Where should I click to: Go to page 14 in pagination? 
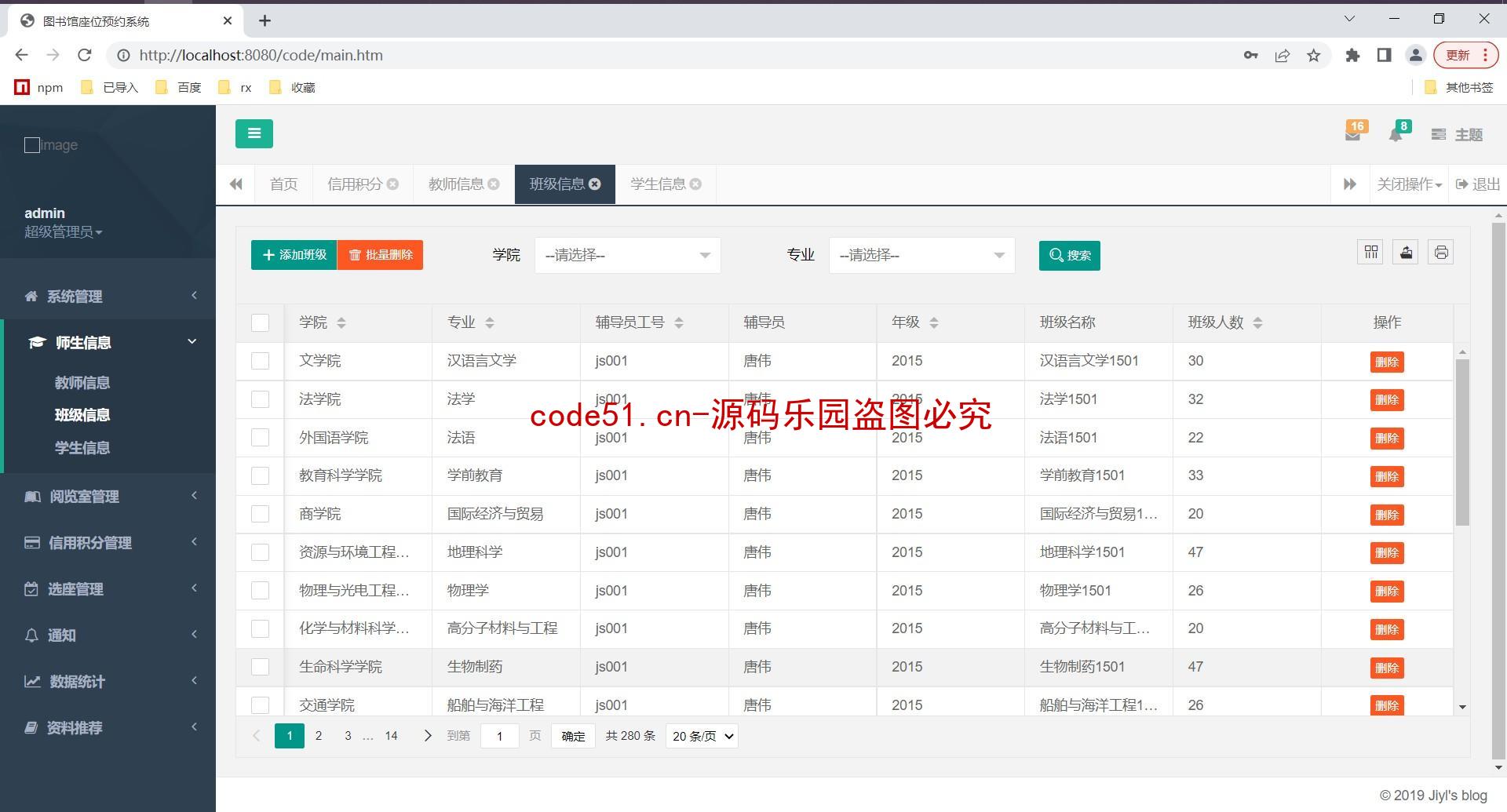pyautogui.click(x=391, y=736)
